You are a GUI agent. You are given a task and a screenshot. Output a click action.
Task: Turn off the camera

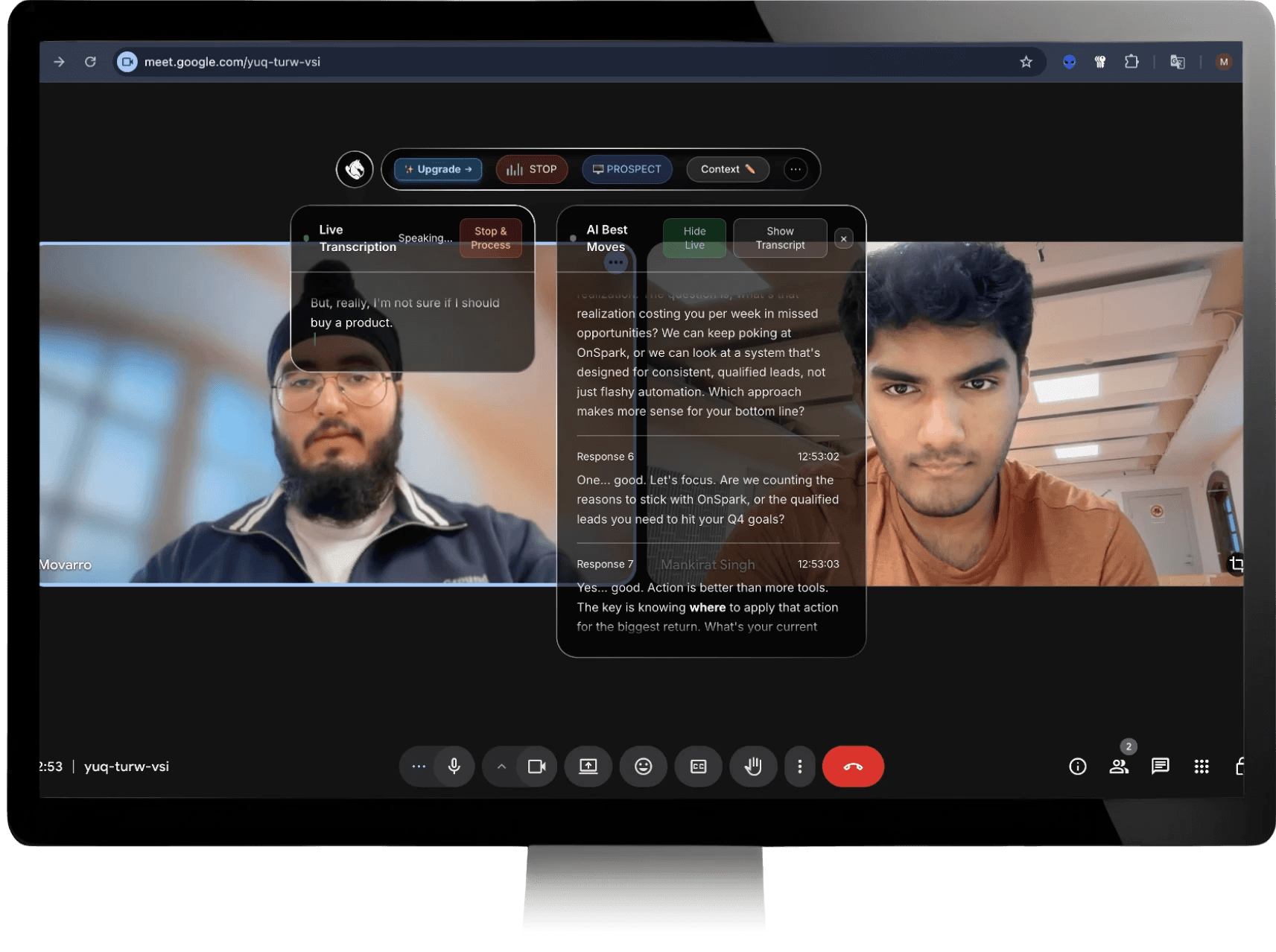pos(537,766)
